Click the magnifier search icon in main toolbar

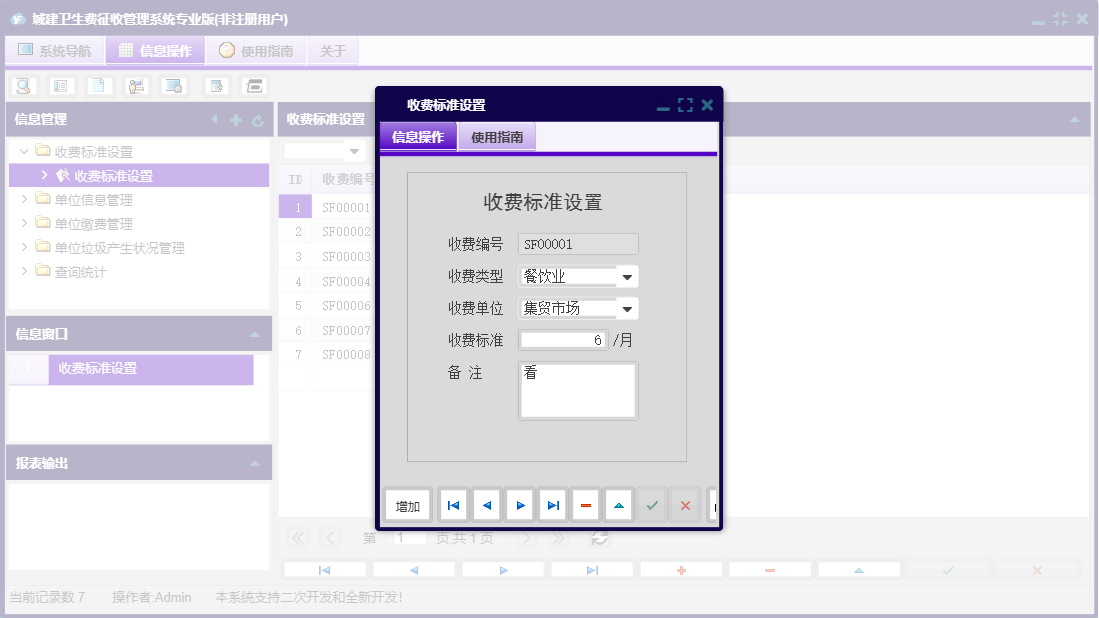[22, 86]
